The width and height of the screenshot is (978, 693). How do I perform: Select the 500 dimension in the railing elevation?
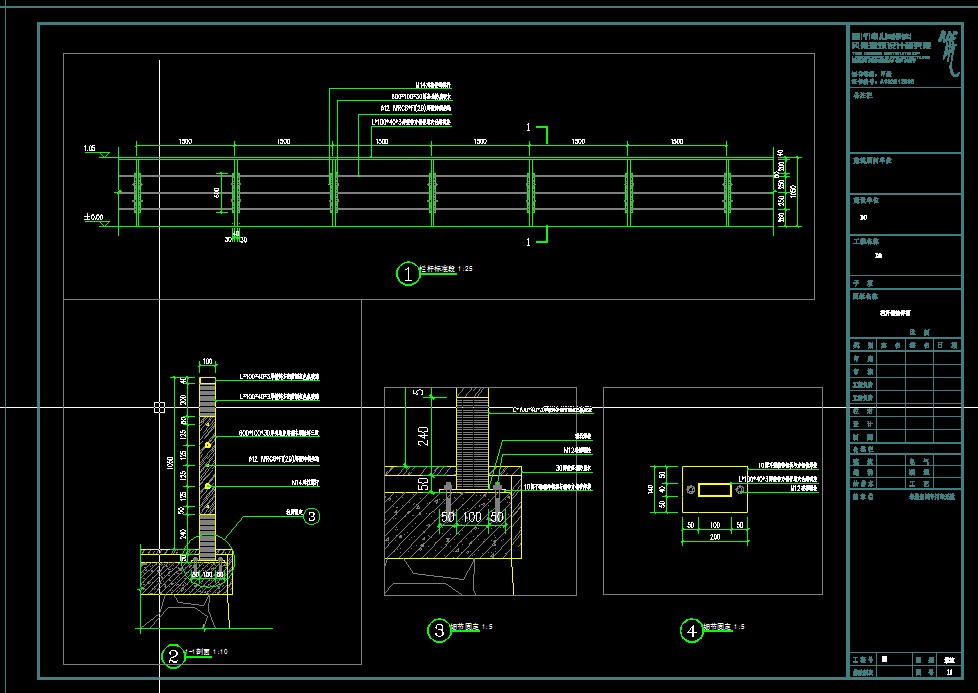click(x=217, y=193)
